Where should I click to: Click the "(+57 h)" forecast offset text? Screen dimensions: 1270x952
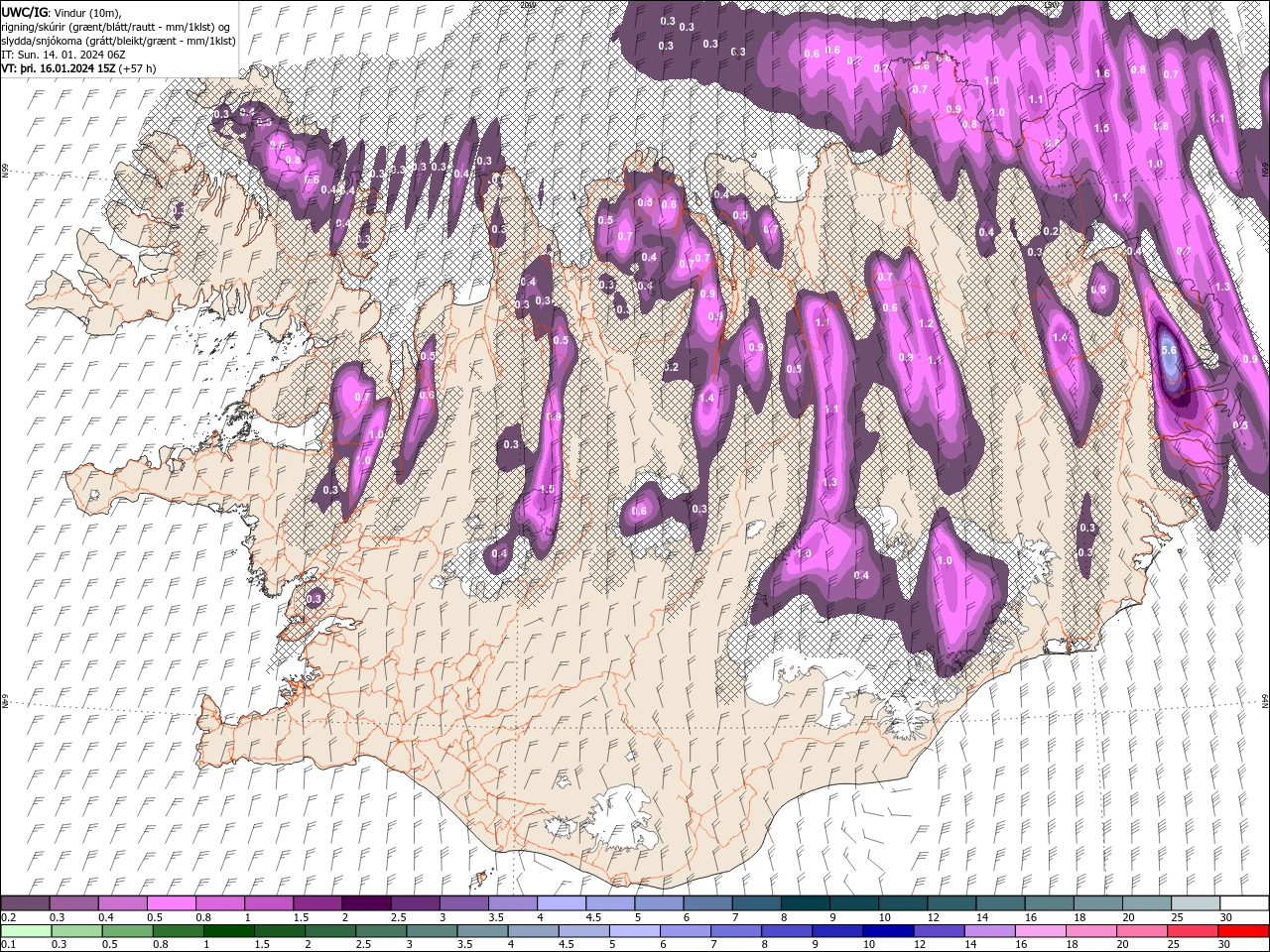137,69
